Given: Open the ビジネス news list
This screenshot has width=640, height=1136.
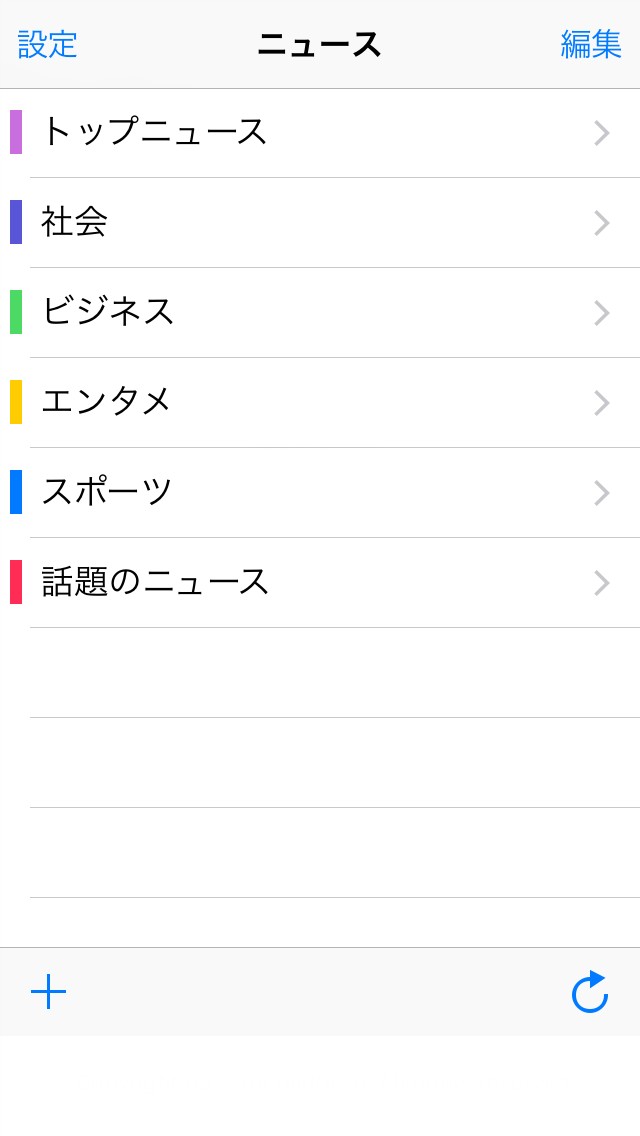Looking at the screenshot, I should click(108, 312).
